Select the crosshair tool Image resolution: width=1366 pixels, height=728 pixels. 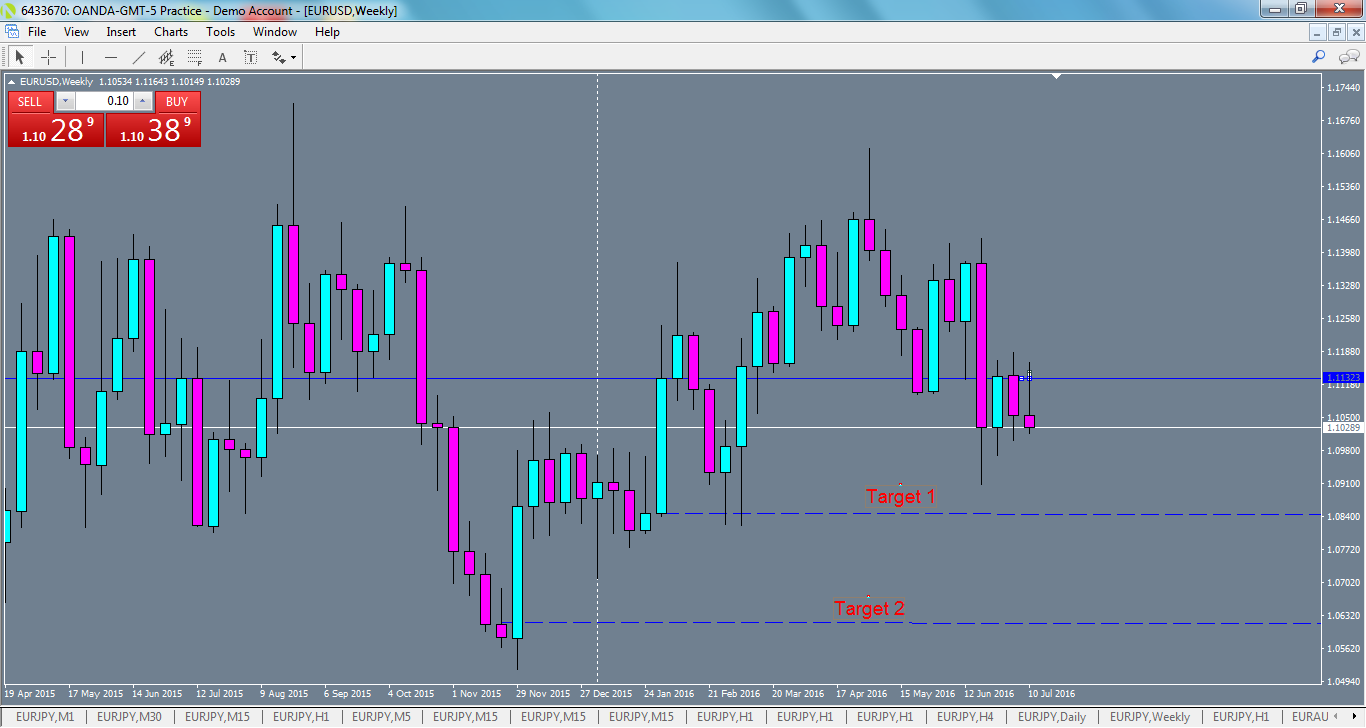tap(48, 57)
